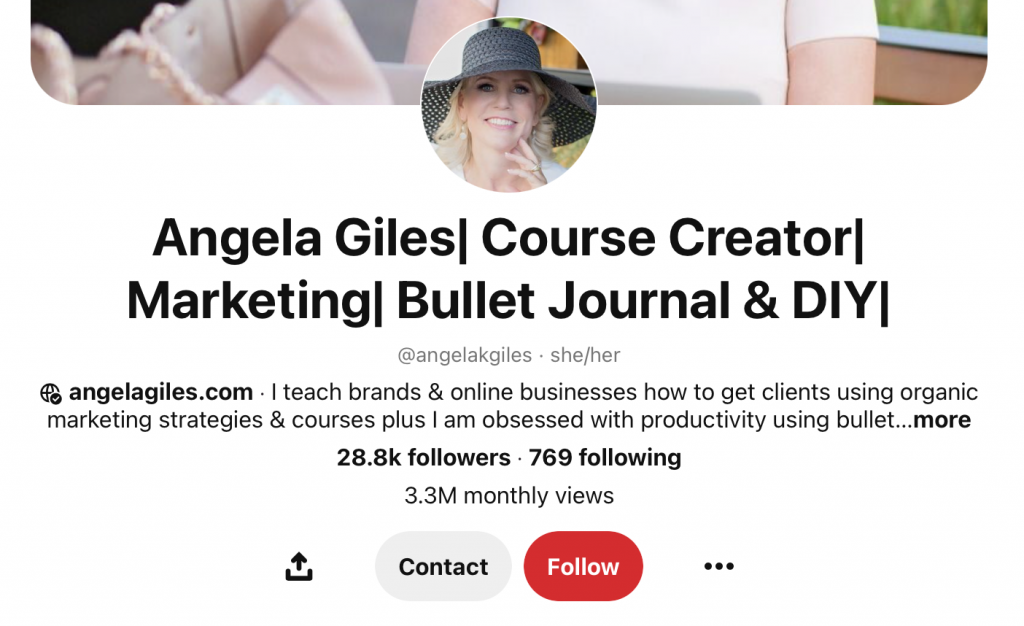Click the she/her pronouns label

[x=585, y=355]
